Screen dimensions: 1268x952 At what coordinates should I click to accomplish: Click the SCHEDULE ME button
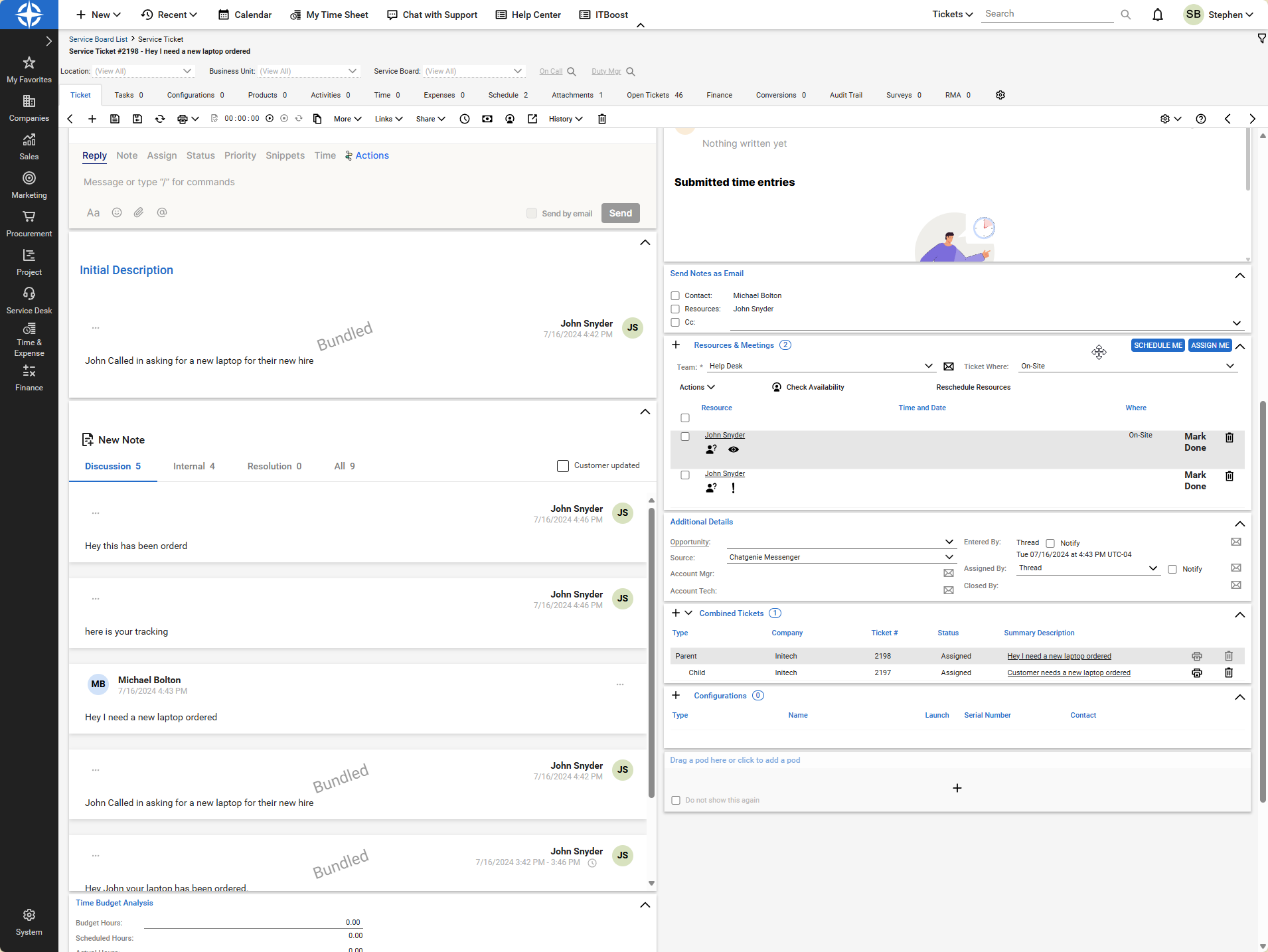point(1158,345)
